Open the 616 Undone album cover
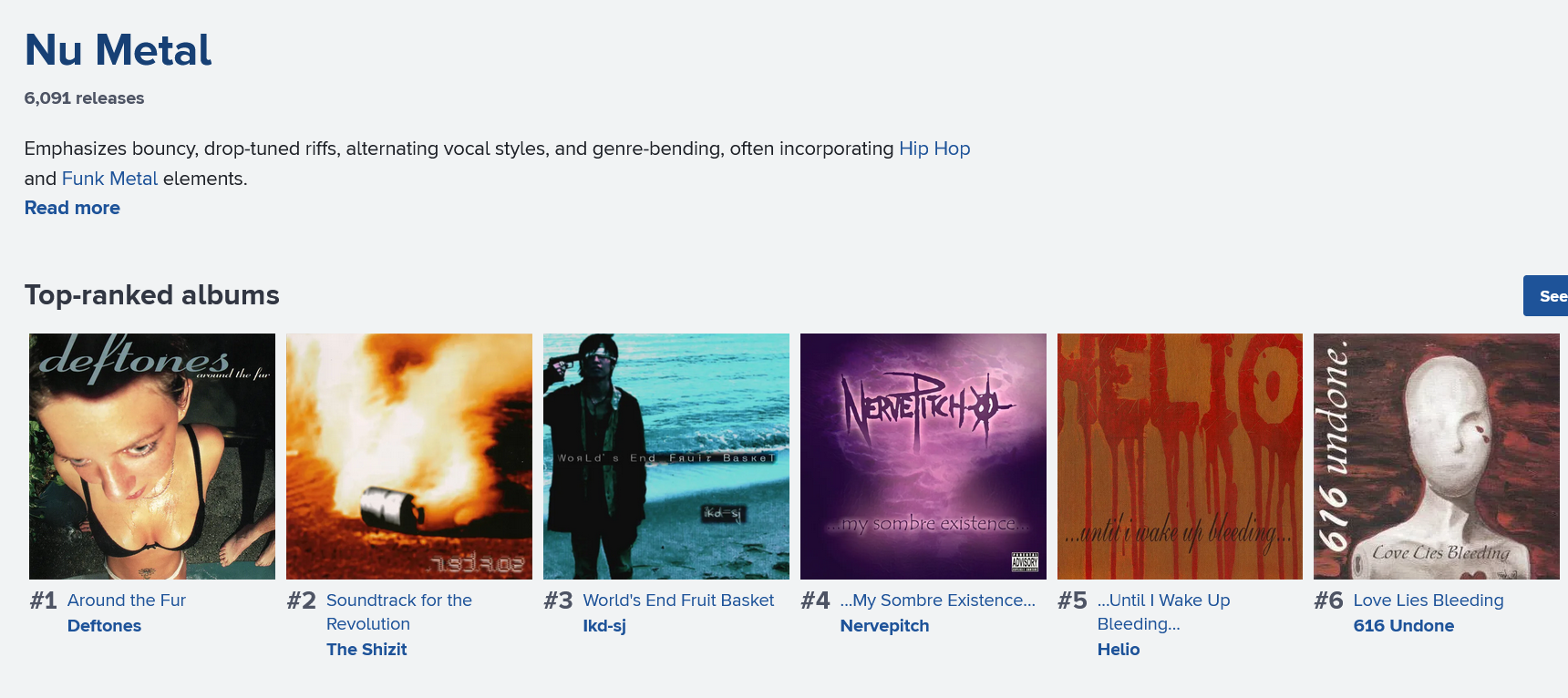This screenshot has height=698, width=1568. coord(1437,457)
